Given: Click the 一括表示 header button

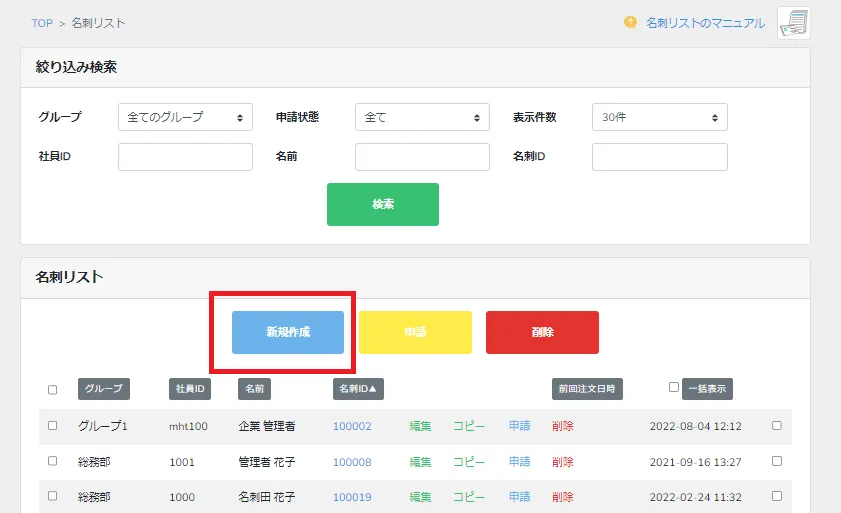Looking at the screenshot, I should tap(707, 389).
